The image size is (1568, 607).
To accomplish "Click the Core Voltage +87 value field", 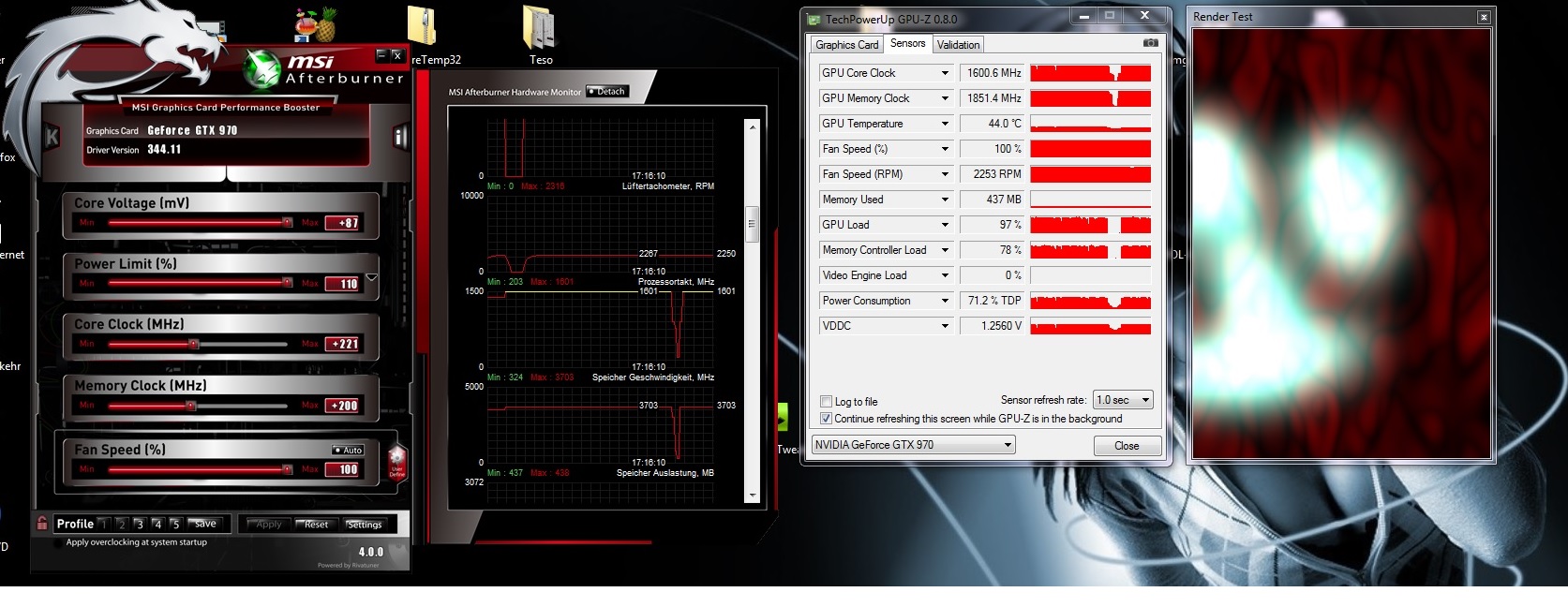I will click(342, 223).
